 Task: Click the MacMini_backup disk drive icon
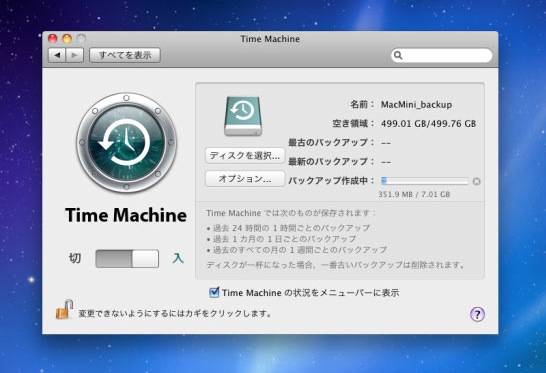tap(243, 116)
